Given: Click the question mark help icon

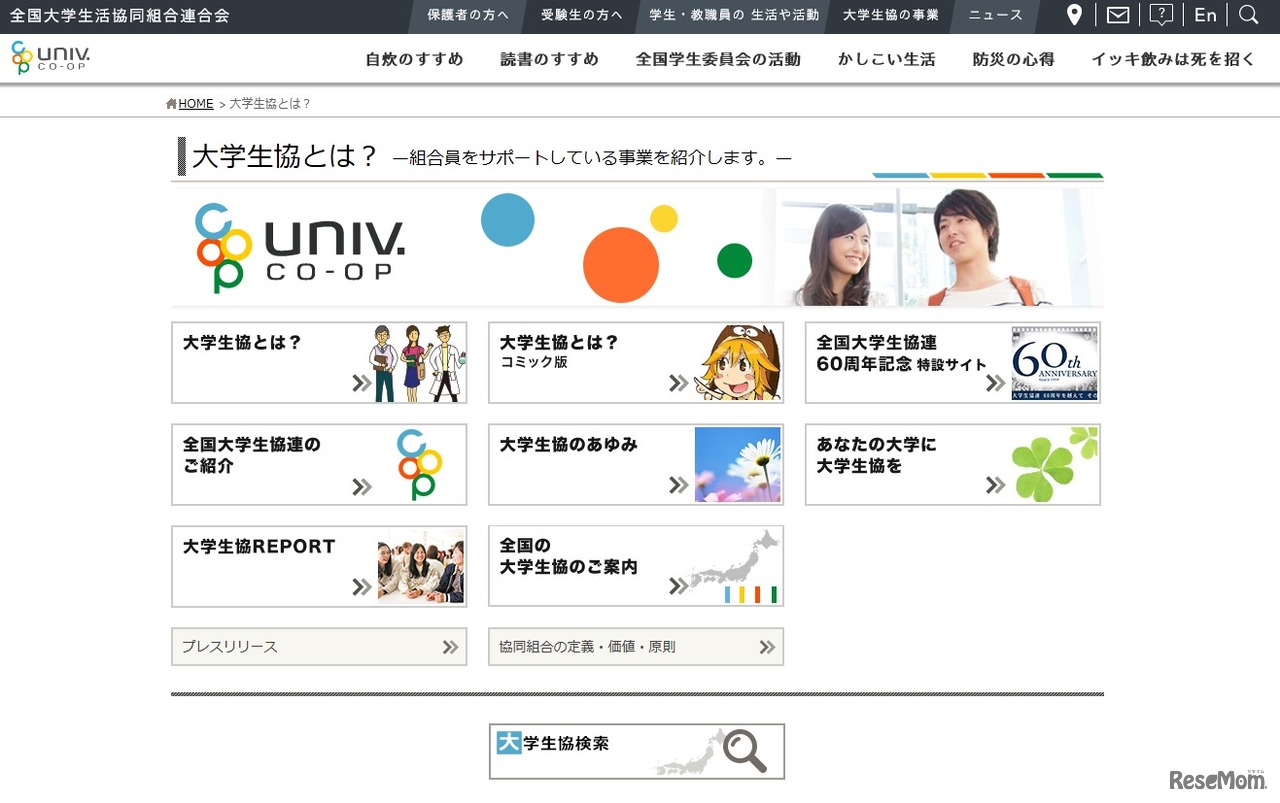Looking at the screenshot, I should click(x=1161, y=14).
